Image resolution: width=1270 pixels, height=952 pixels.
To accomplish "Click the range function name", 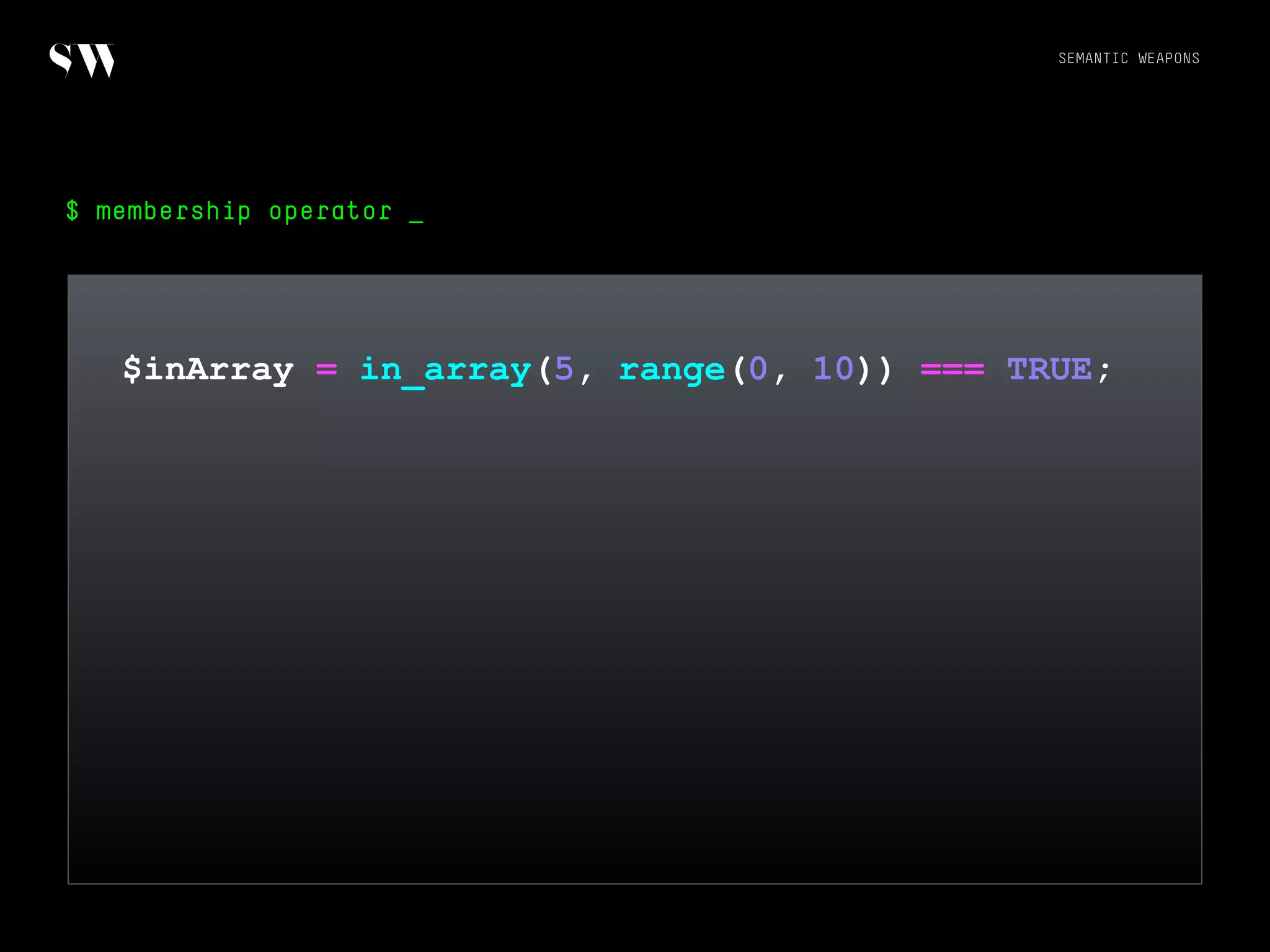I will click(672, 371).
